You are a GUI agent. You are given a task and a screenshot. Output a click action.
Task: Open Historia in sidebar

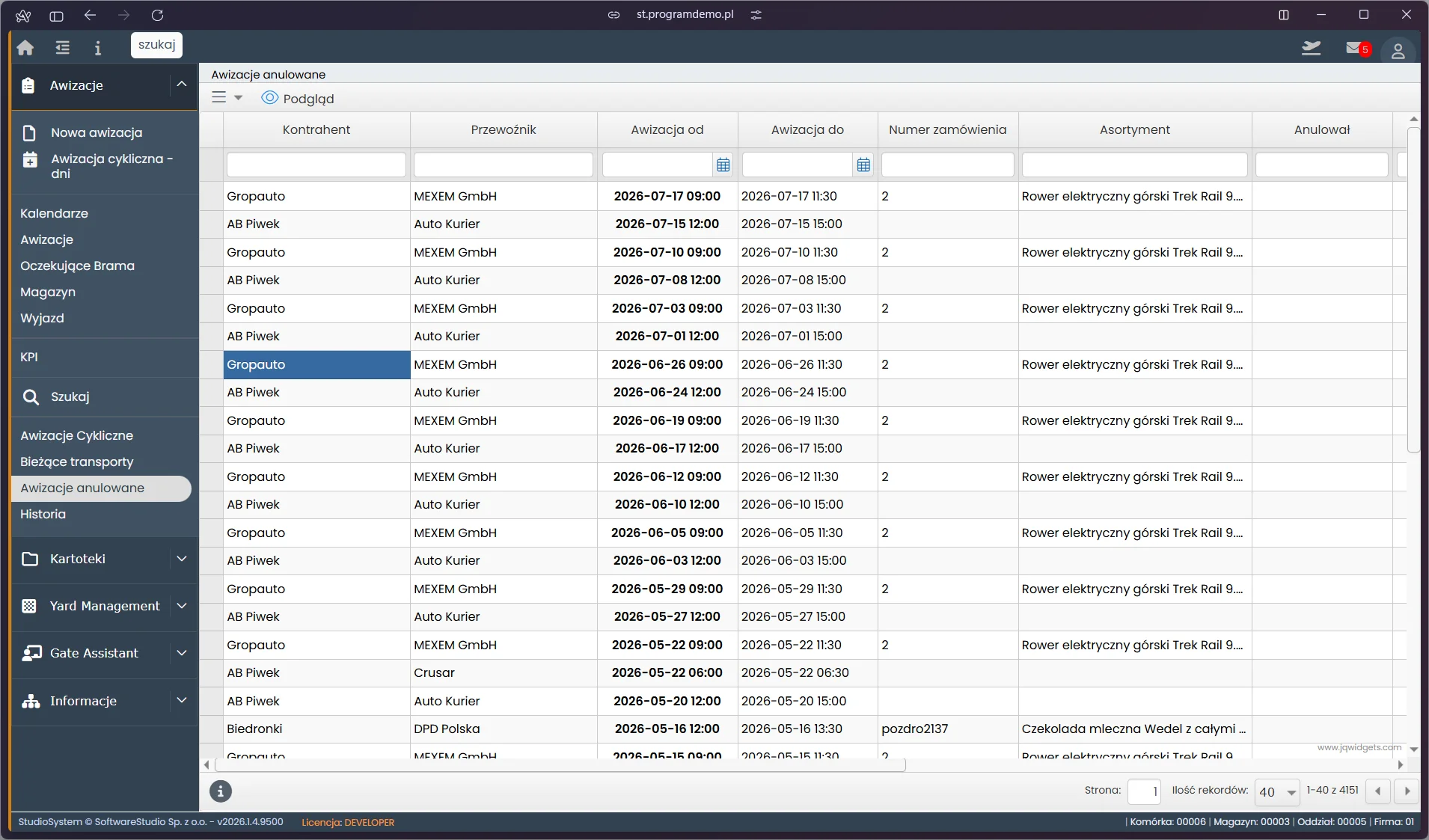(x=43, y=514)
